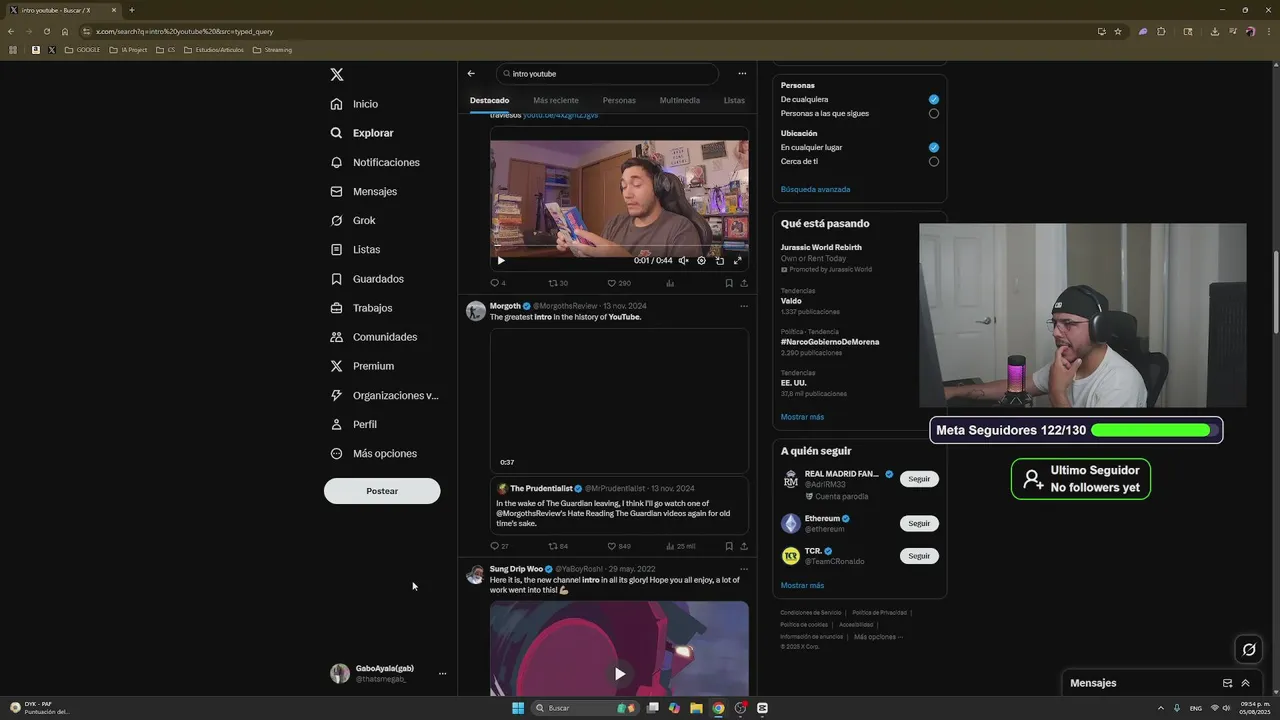
Task: Mute the first video's volume icon
Action: (x=683, y=260)
